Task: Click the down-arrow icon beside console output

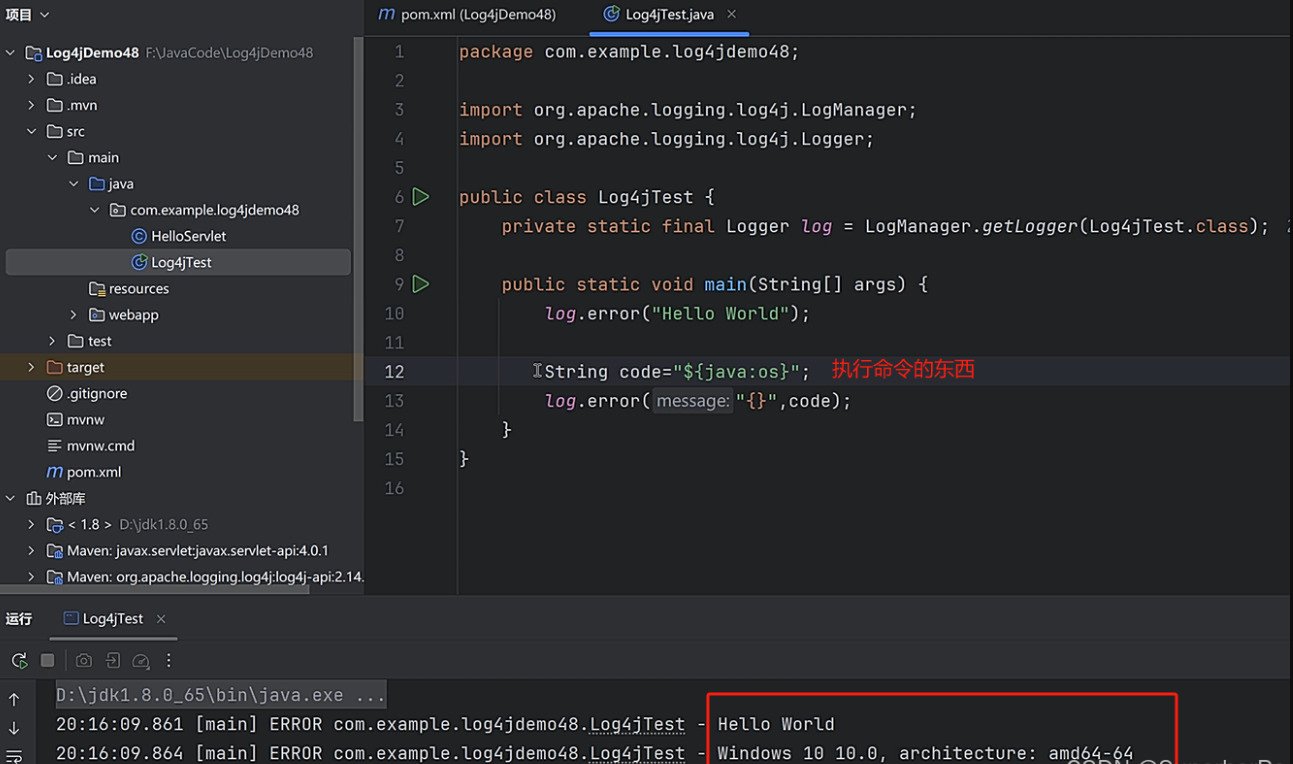Action: 14,728
